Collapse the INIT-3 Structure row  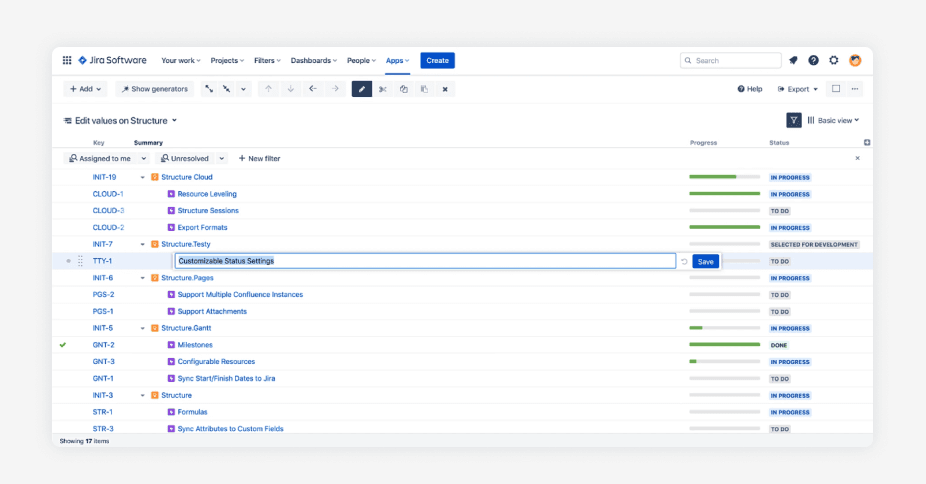click(142, 395)
